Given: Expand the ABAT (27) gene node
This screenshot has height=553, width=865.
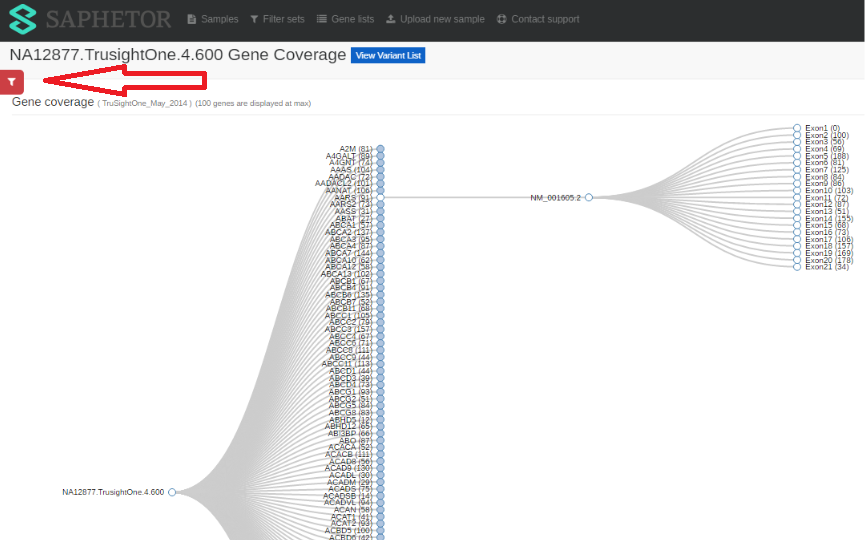Looking at the screenshot, I should (380, 219).
